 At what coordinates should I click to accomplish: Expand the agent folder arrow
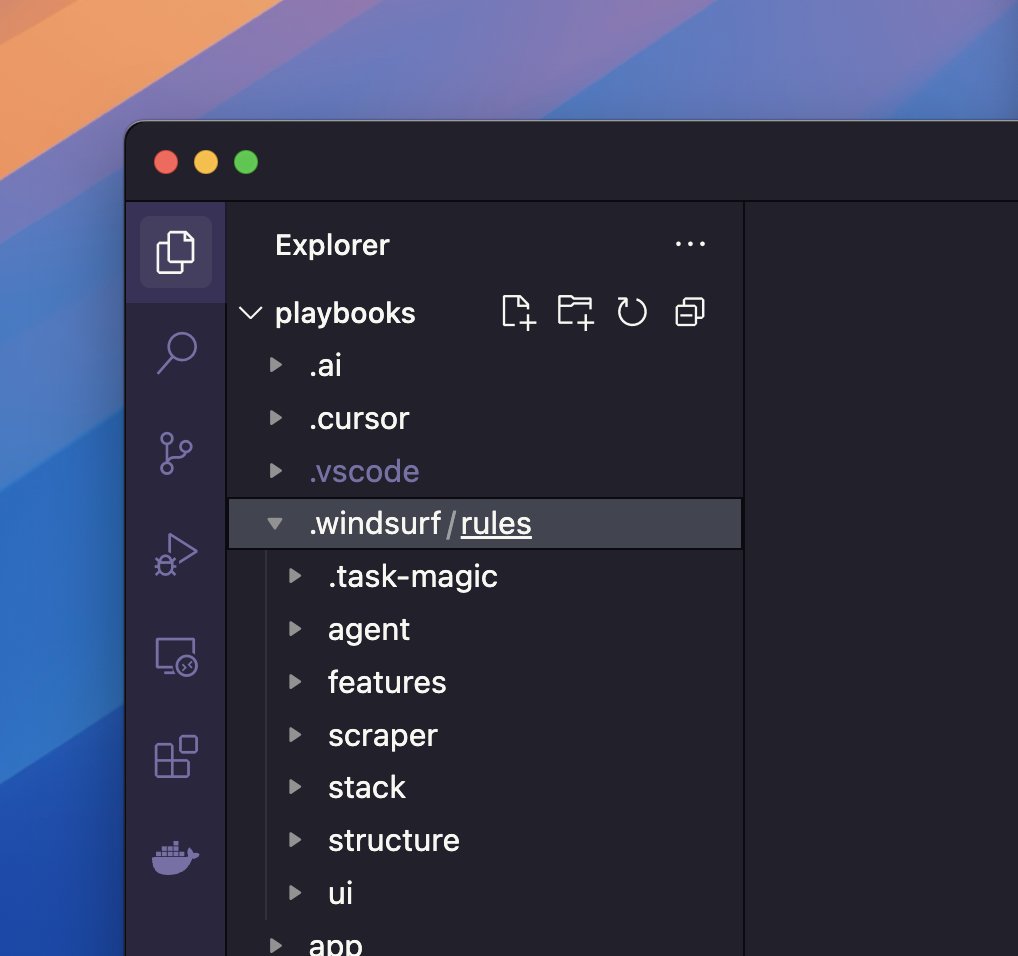tap(295, 629)
